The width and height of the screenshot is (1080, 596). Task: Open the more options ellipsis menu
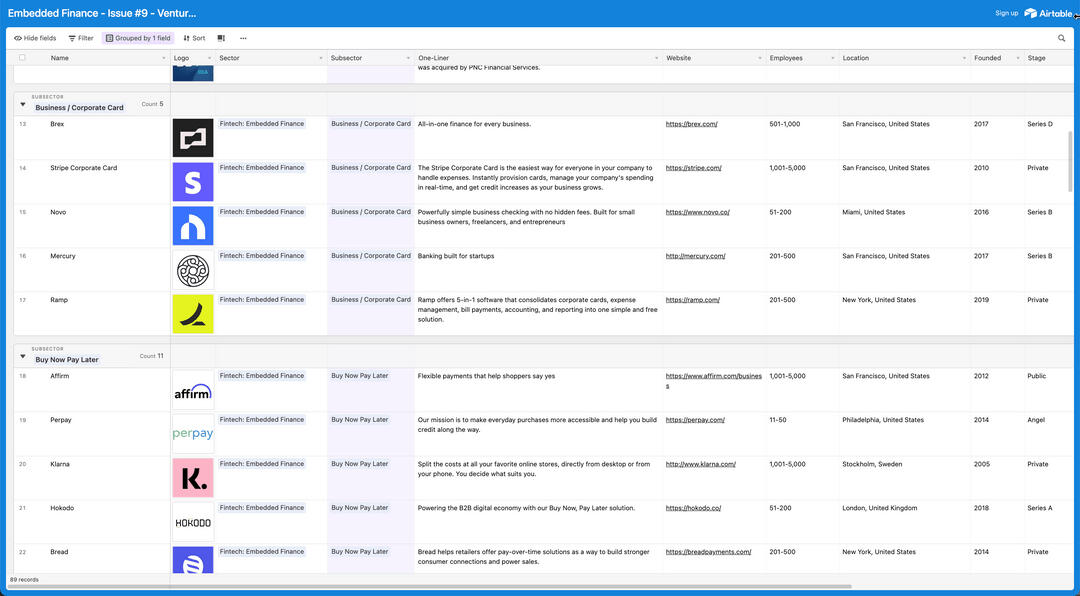coord(243,38)
